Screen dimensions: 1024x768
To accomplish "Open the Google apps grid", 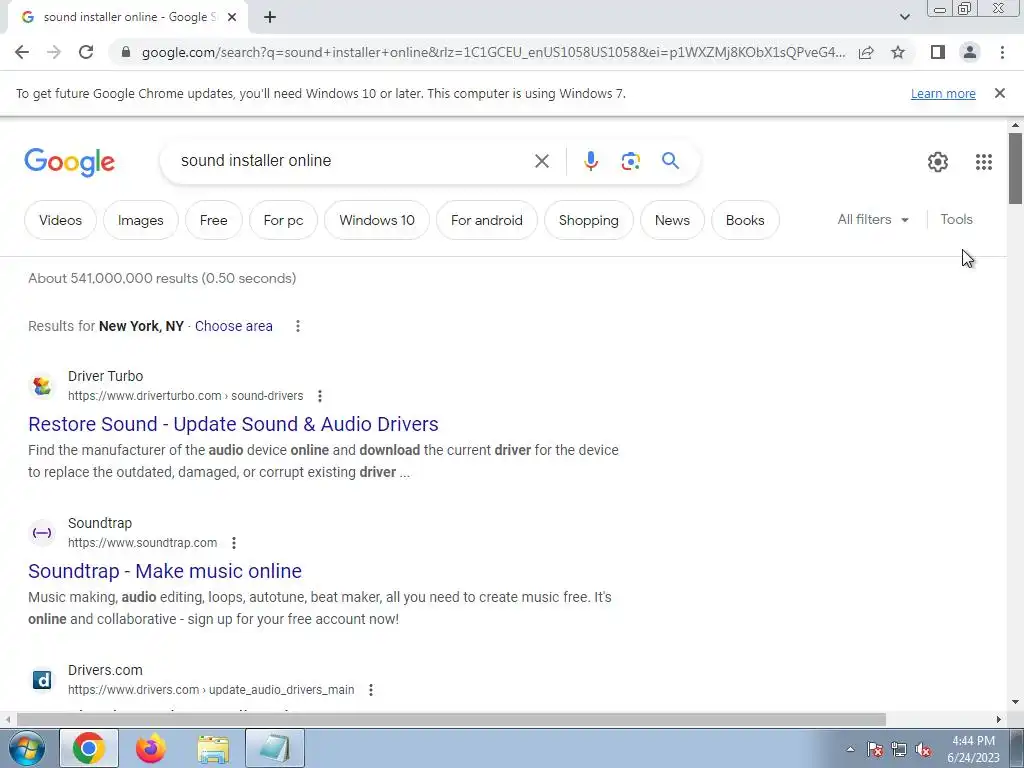I will pyautogui.click(x=984, y=161).
